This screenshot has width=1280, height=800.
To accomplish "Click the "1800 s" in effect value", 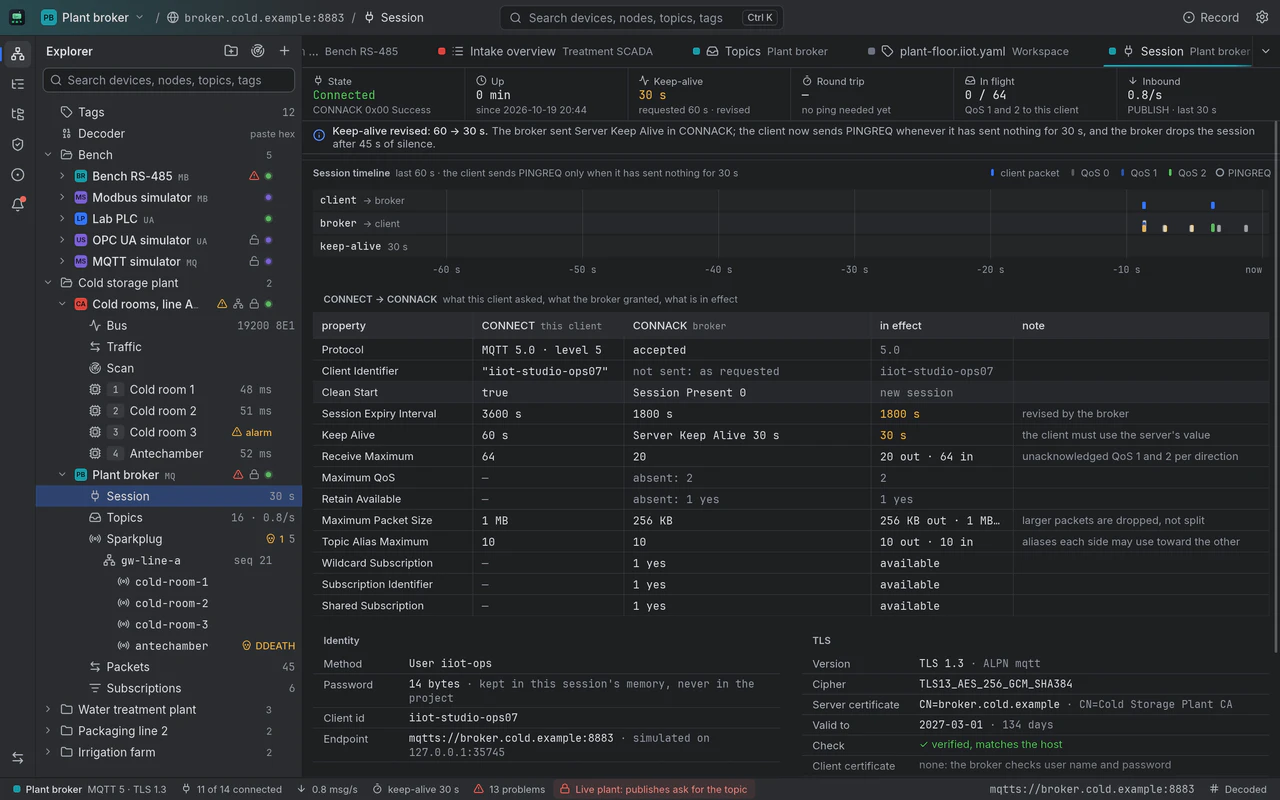I will [899, 414].
